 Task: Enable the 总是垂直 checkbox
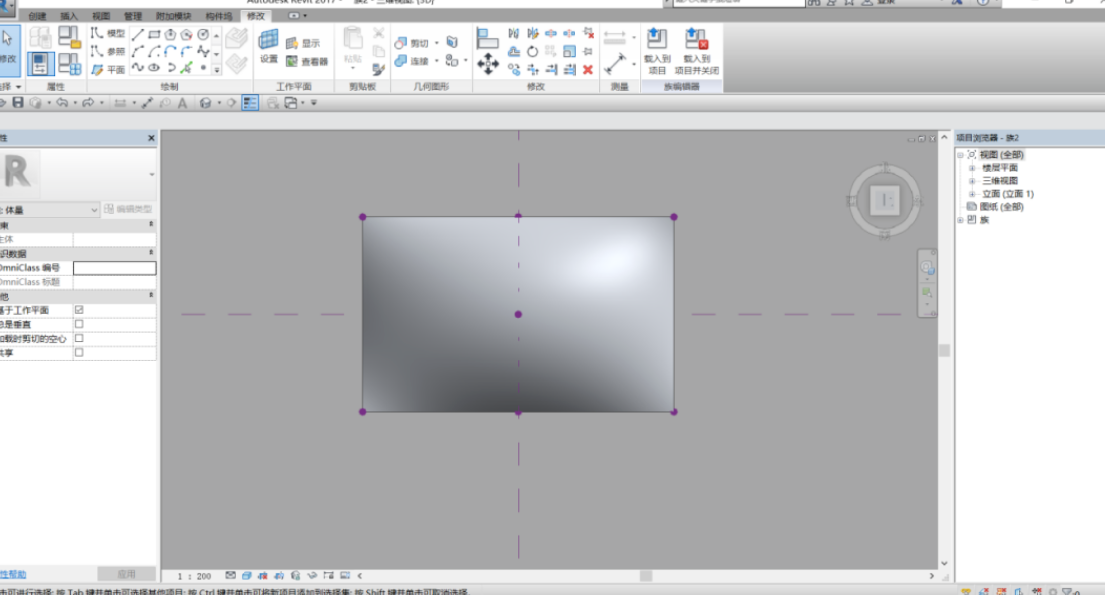point(79,324)
